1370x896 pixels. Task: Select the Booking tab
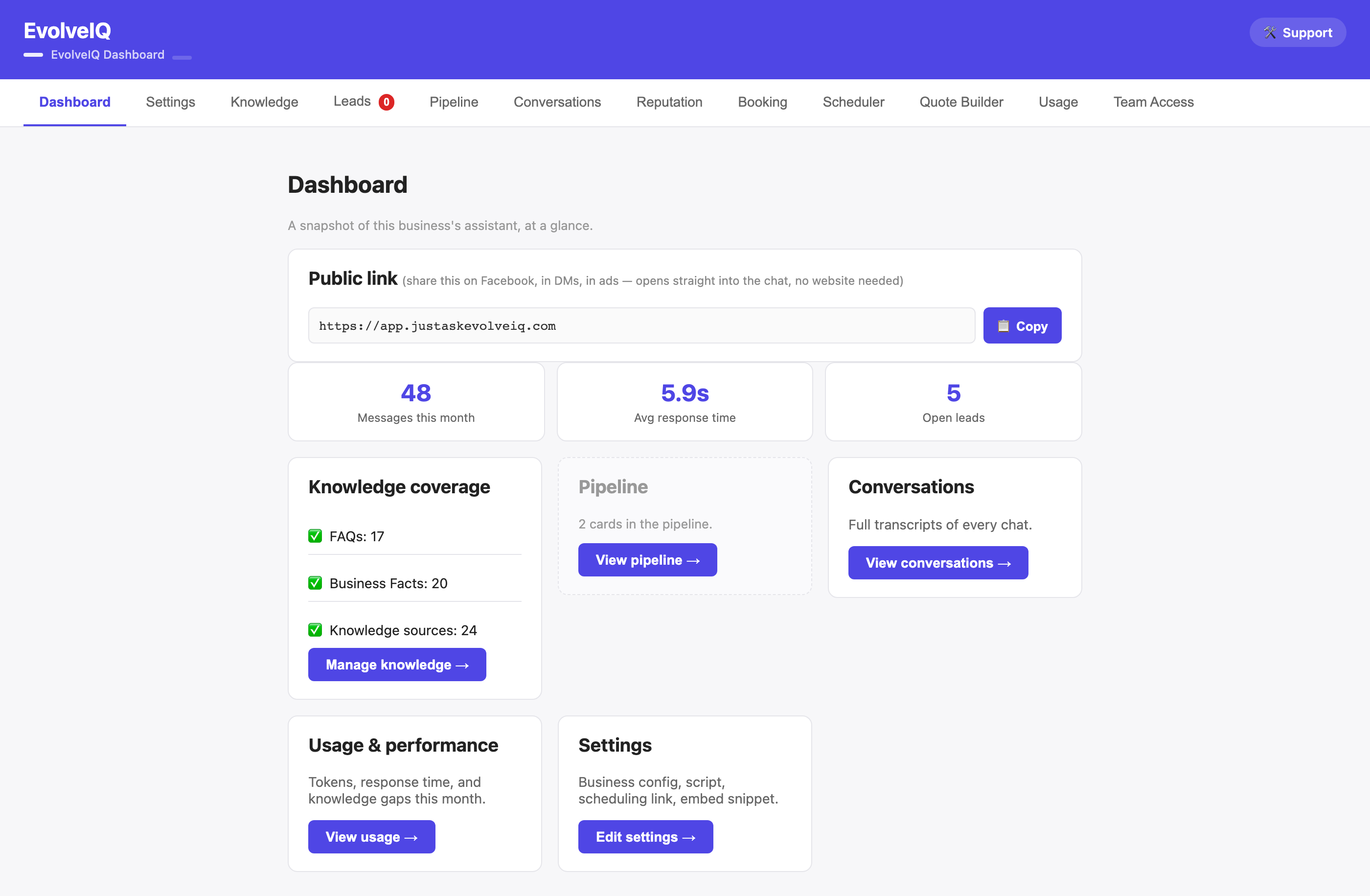[x=762, y=102]
